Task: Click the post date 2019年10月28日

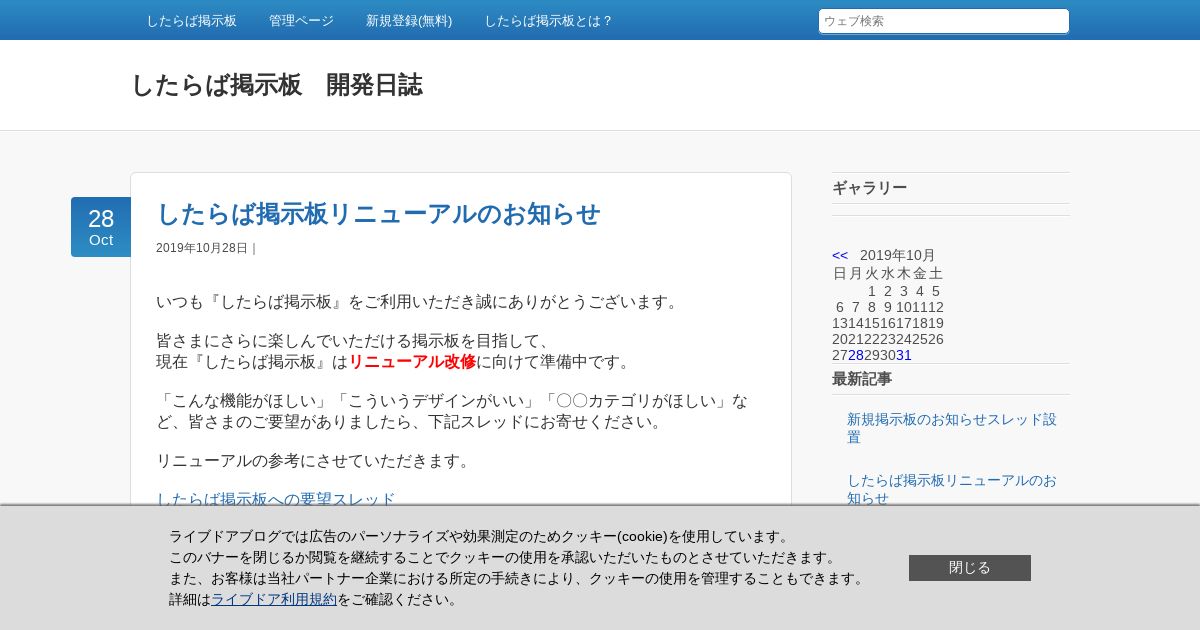Action: tap(202, 248)
